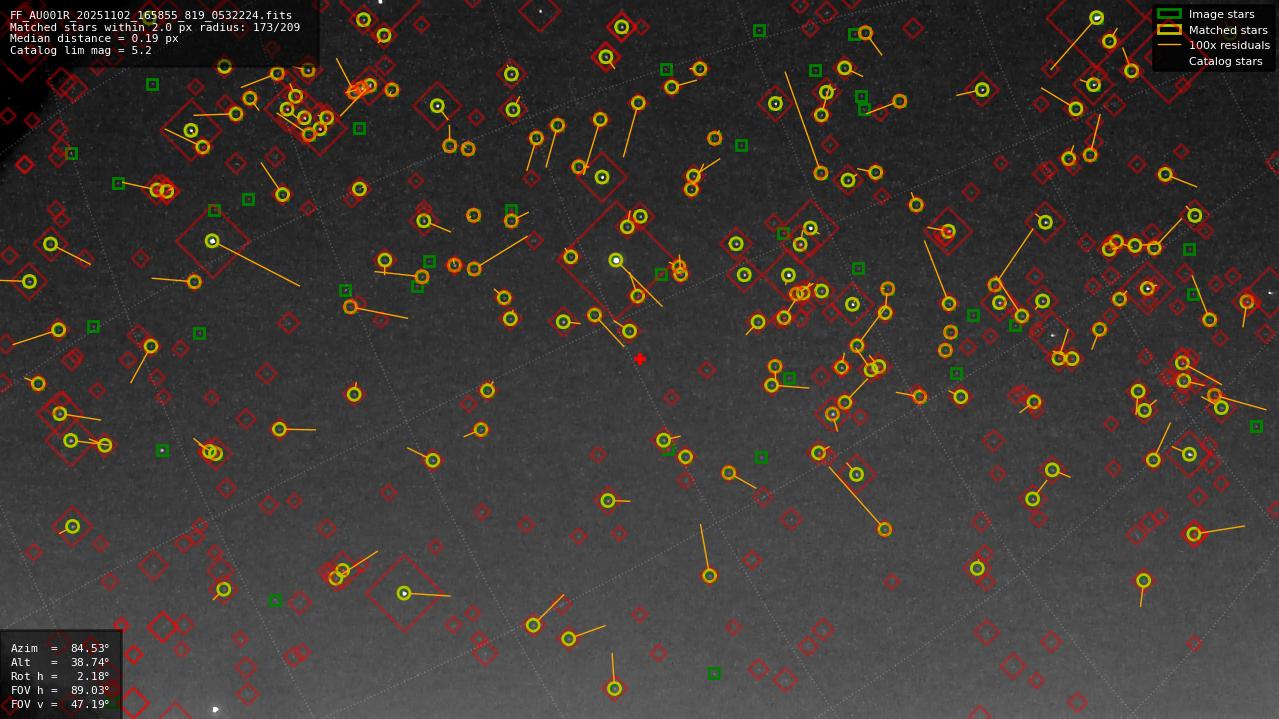Click the 'Matched stars' legend label

click(1228, 30)
